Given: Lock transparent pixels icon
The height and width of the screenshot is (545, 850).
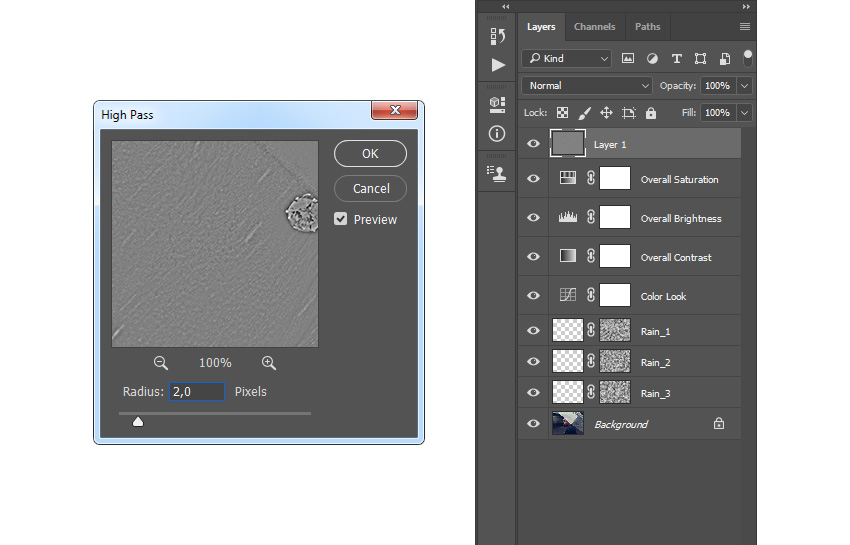Looking at the screenshot, I should point(563,113).
